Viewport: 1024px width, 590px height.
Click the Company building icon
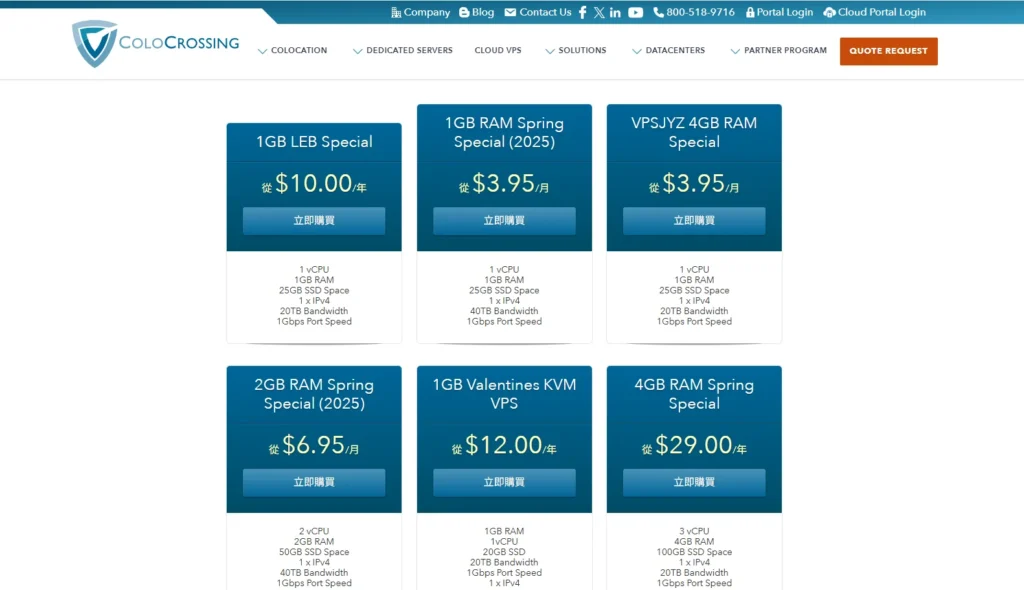coord(396,12)
